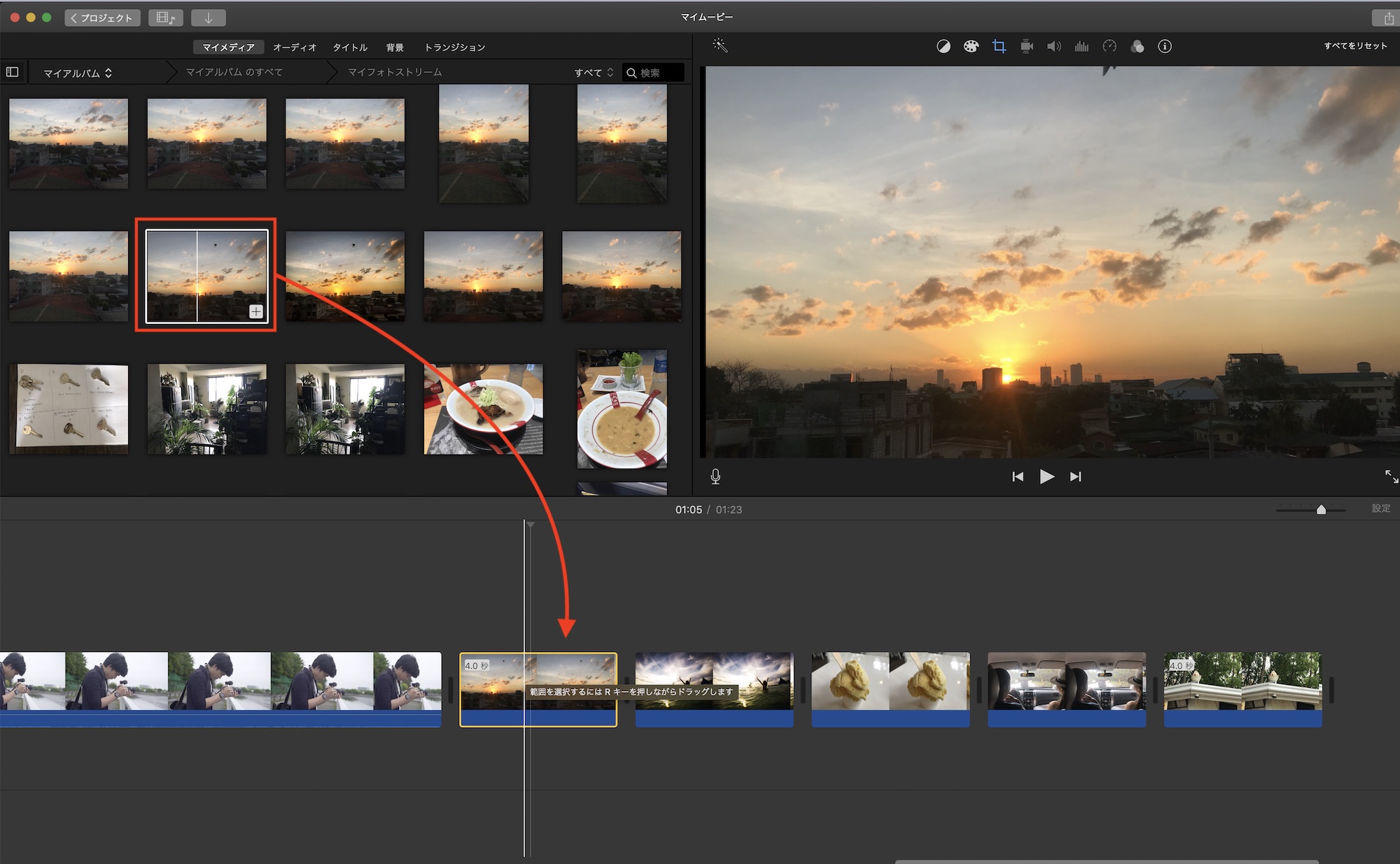Viewport: 1400px width, 864px height.
Task: Open the color balance adjustment tool
Action: 943,46
